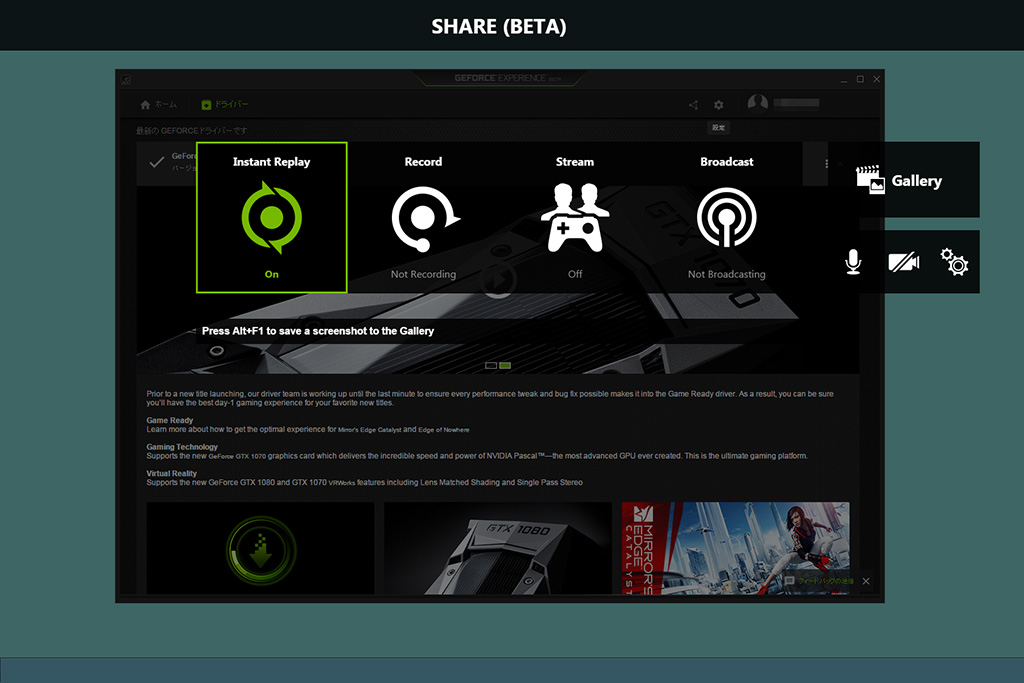Play the video in the driver banner
The image size is (1024, 683).
pyautogui.click(x=498, y=281)
